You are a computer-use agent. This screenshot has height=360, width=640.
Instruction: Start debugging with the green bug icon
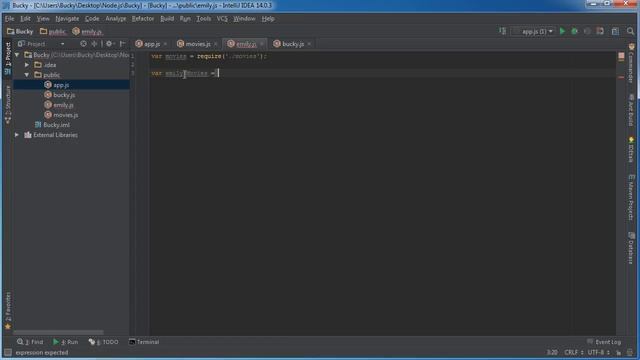point(574,31)
